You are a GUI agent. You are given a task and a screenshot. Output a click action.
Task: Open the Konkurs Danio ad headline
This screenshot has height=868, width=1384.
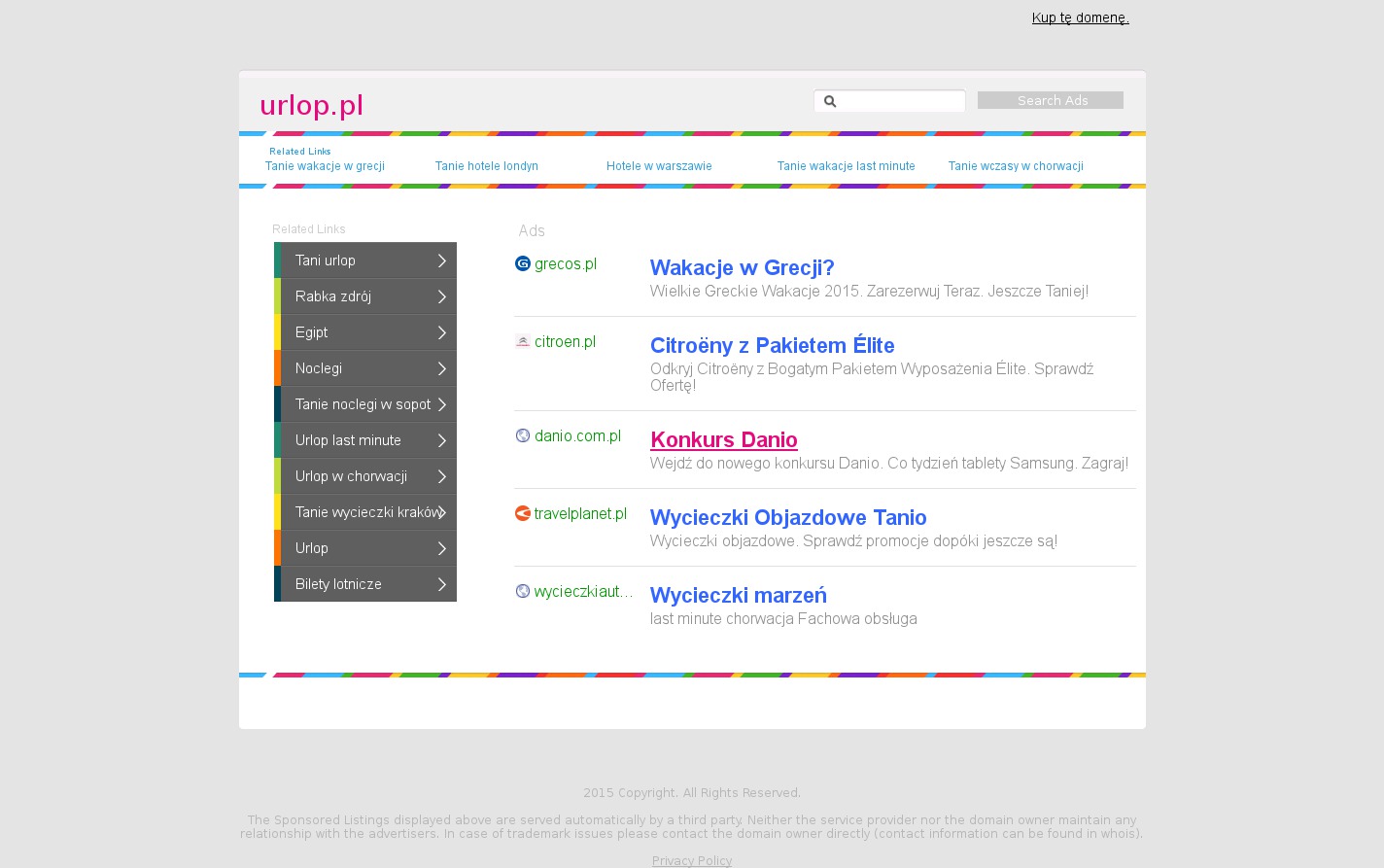pyautogui.click(x=723, y=439)
